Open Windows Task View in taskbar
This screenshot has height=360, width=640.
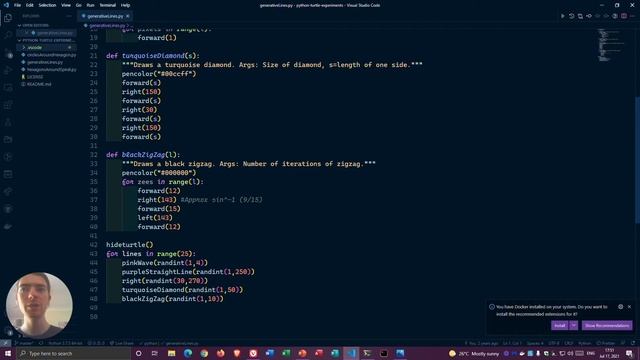[x=155, y=353]
